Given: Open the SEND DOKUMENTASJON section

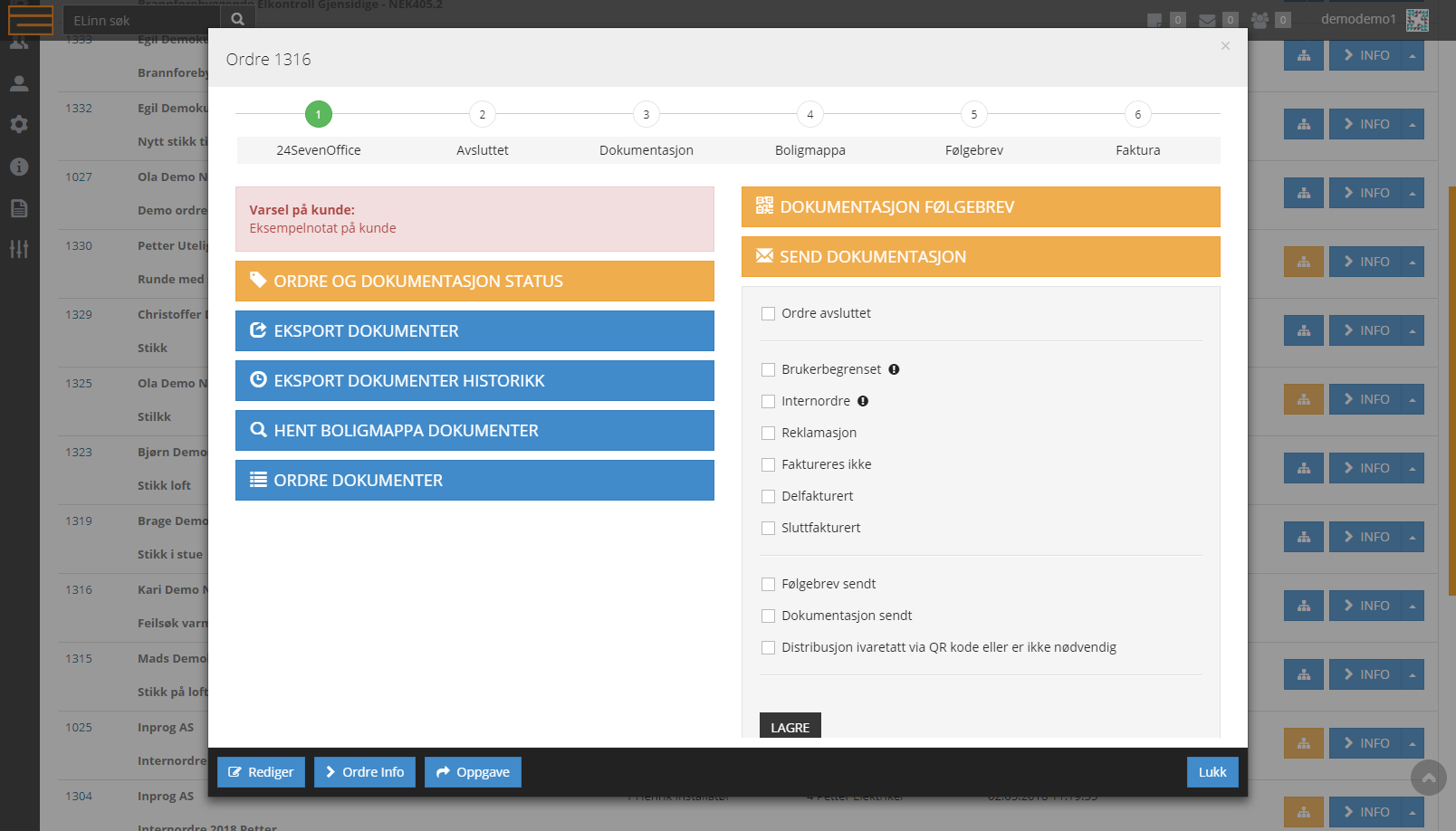Looking at the screenshot, I should pos(981,257).
